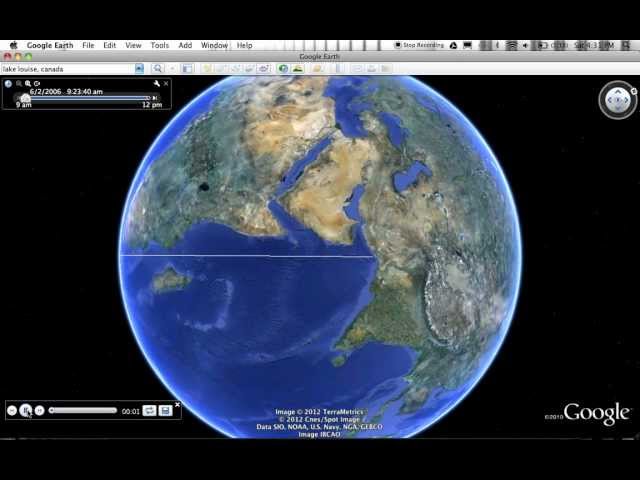This screenshot has height=480, width=640.
Task: Click the Record a Tour toolbar icon
Action: pyautogui.click(x=264, y=69)
